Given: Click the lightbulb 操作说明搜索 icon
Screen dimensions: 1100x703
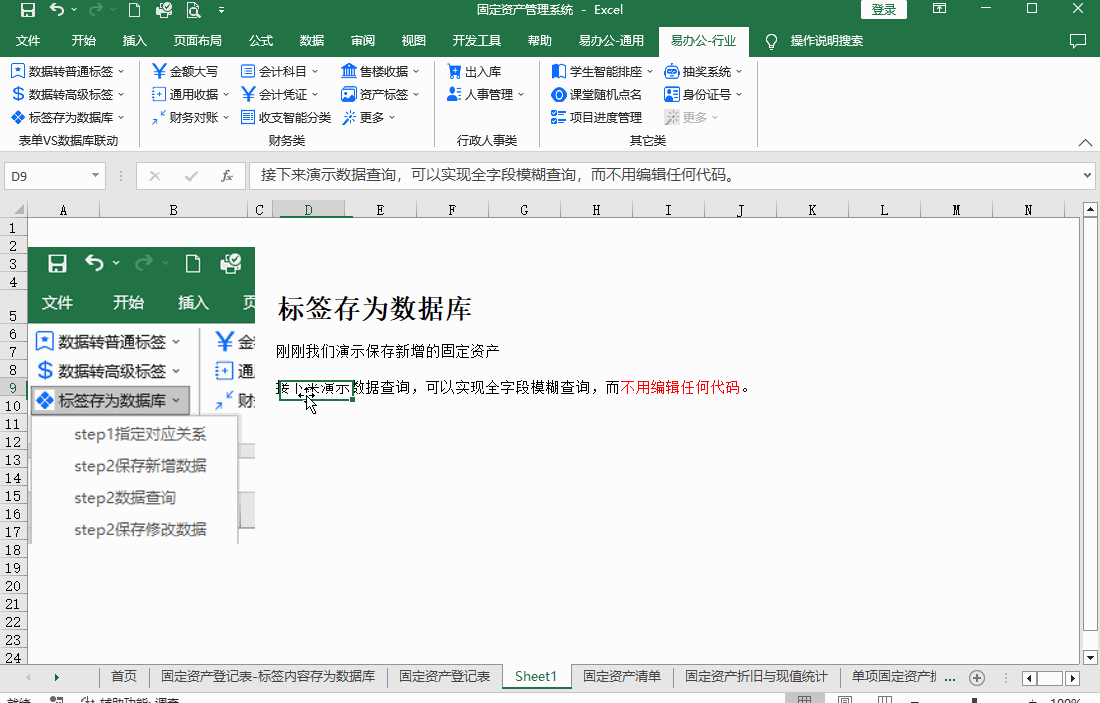Looking at the screenshot, I should pos(771,41).
